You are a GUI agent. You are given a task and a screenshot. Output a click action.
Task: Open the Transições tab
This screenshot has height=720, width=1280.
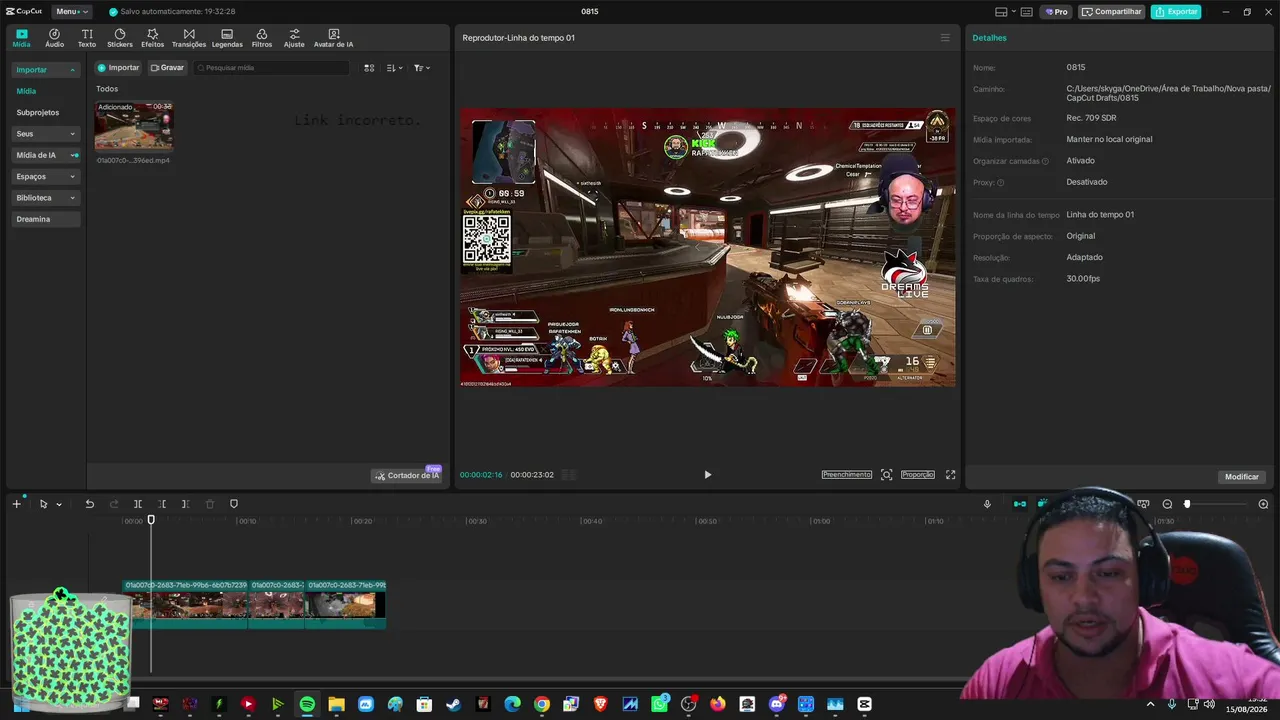[x=189, y=38]
